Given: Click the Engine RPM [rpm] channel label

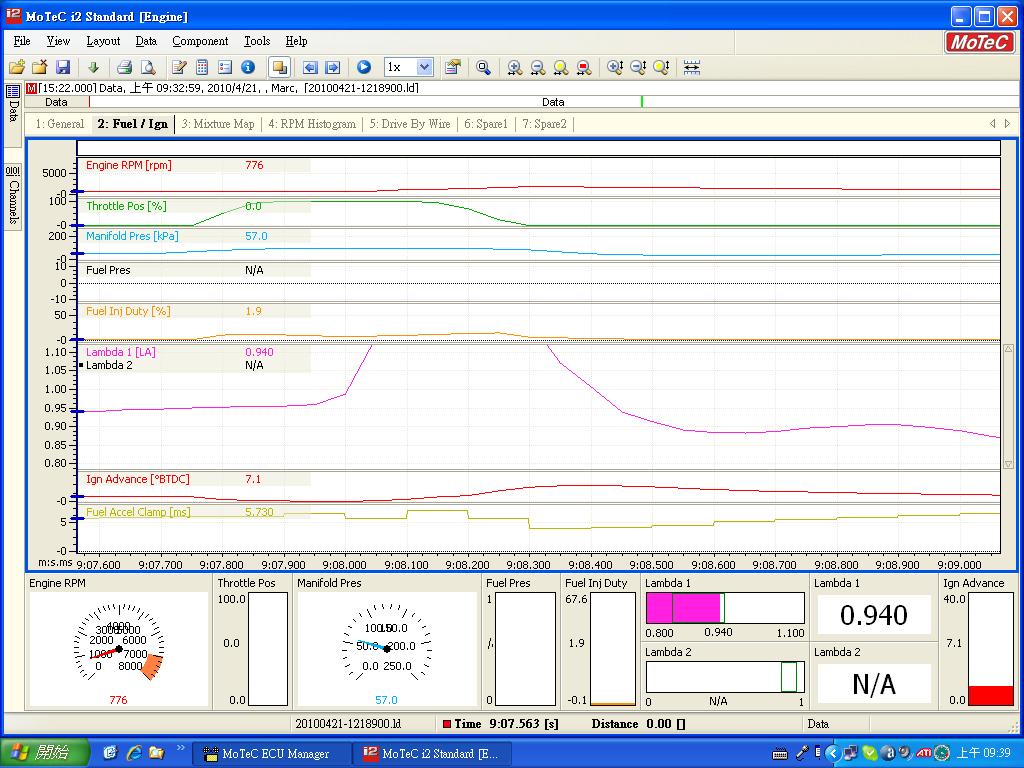Looking at the screenshot, I should pos(129,165).
